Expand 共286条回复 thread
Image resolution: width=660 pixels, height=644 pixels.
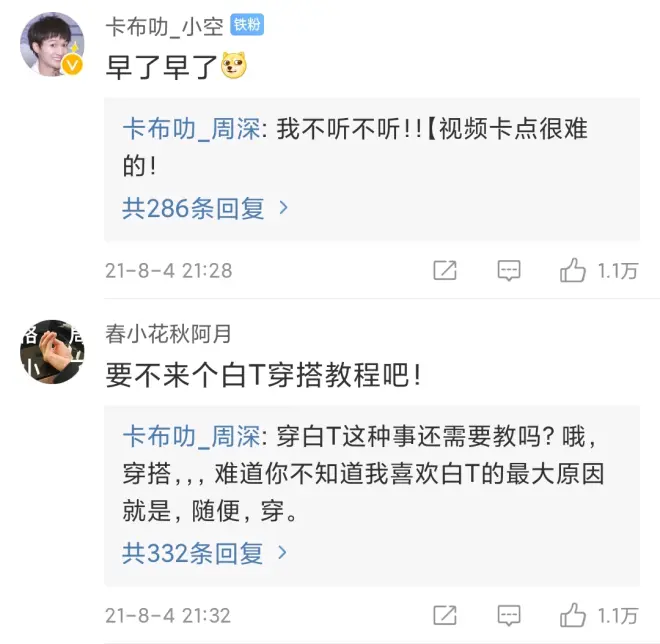coord(193,208)
